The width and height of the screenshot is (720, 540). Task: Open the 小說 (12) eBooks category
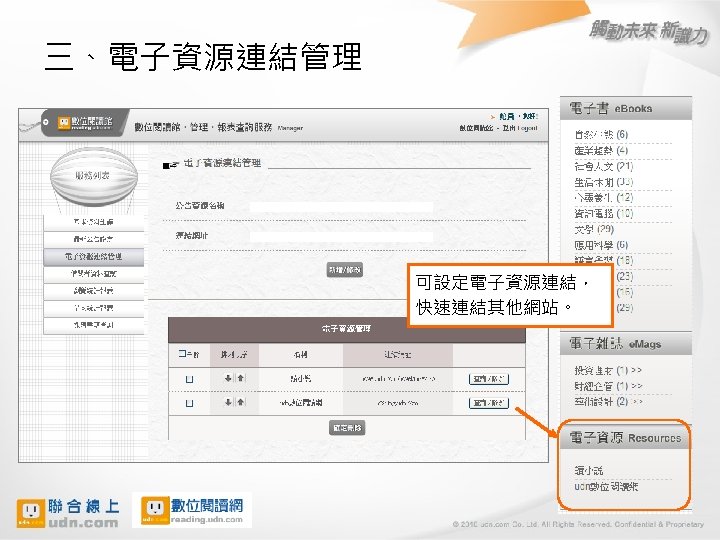click(x=603, y=197)
